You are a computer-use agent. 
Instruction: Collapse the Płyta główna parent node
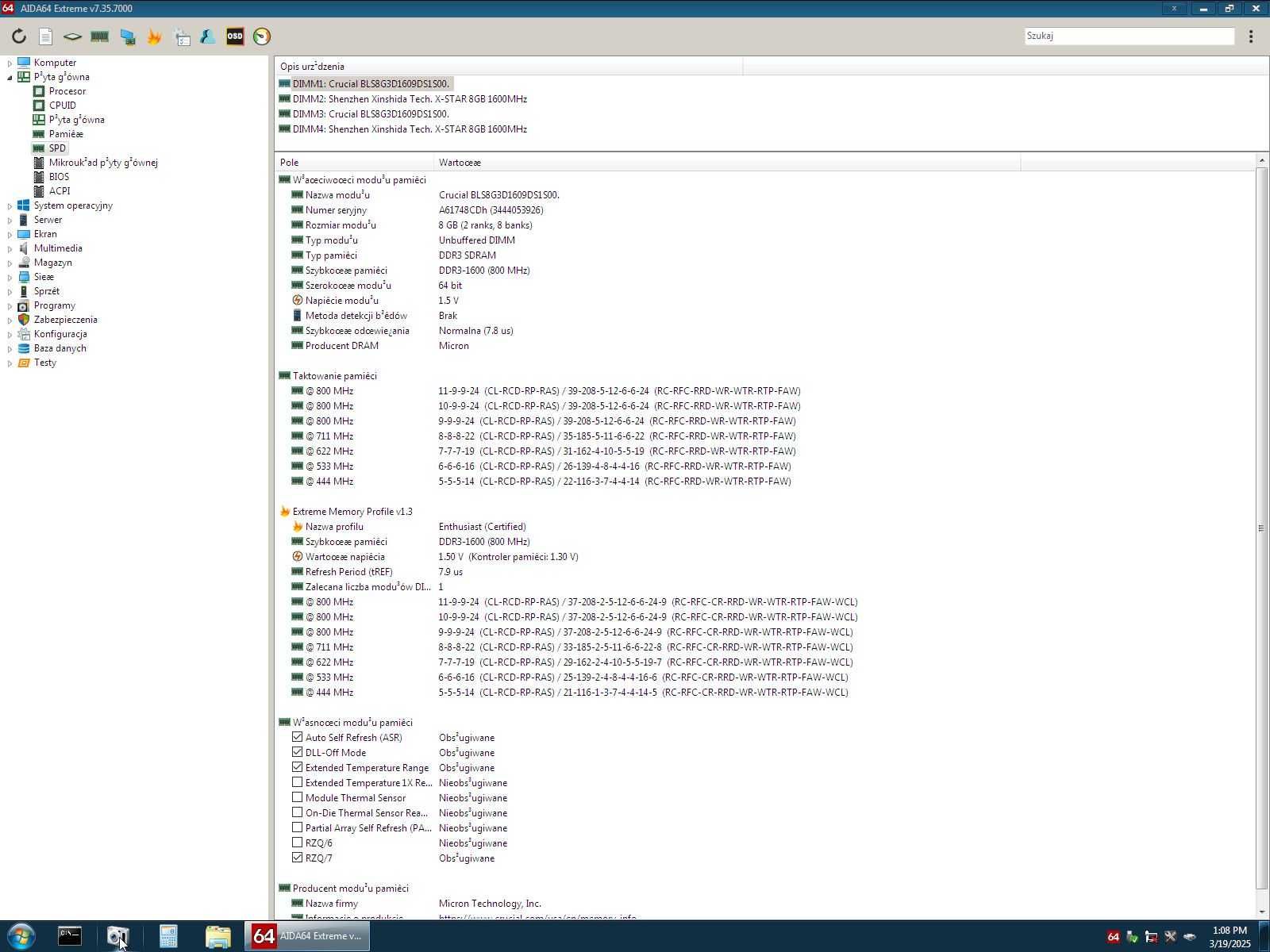pyautogui.click(x=10, y=77)
